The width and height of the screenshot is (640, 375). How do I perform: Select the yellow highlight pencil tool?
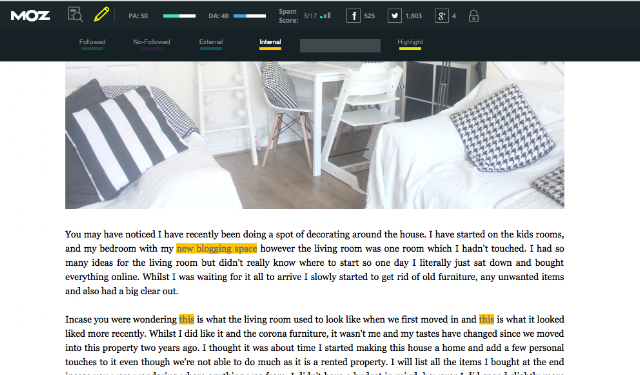click(x=101, y=15)
